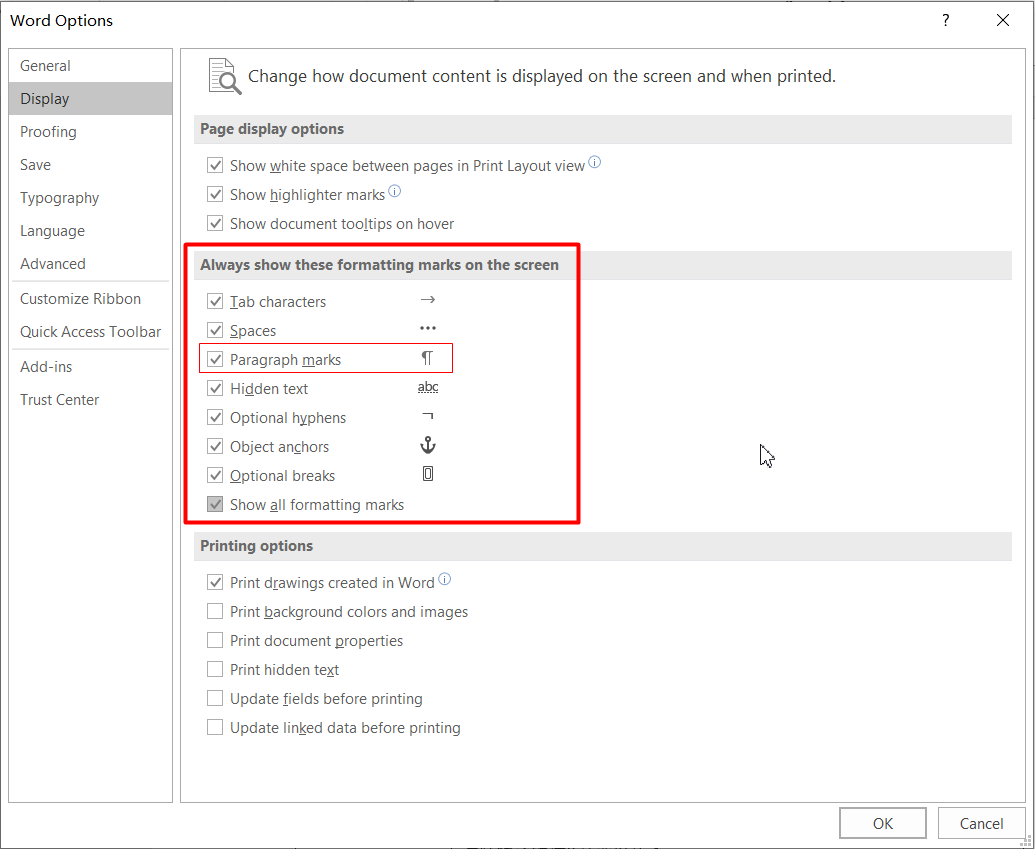Image resolution: width=1035 pixels, height=849 pixels.
Task: Click the anchor symbol for object anchors
Action: click(428, 445)
